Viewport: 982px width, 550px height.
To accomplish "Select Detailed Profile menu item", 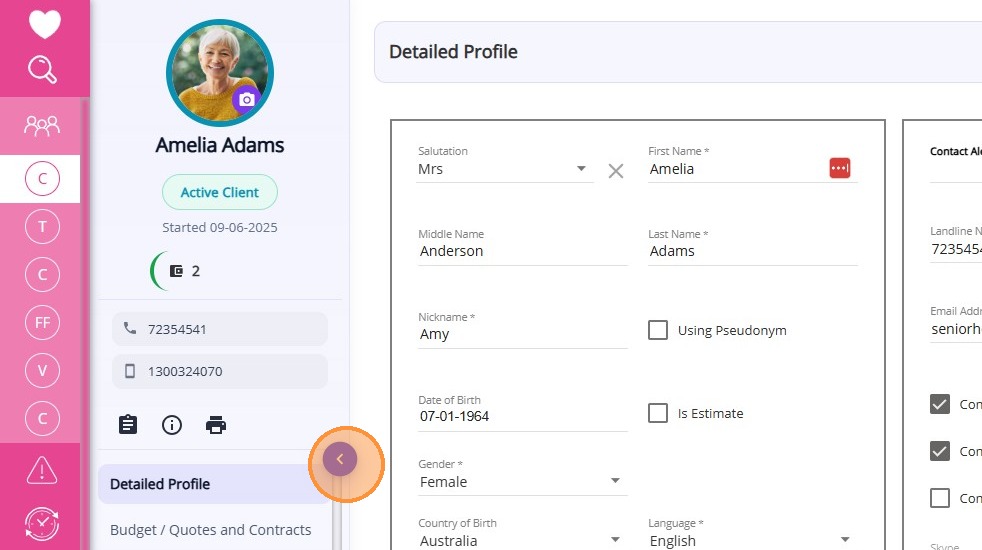I will click(160, 484).
